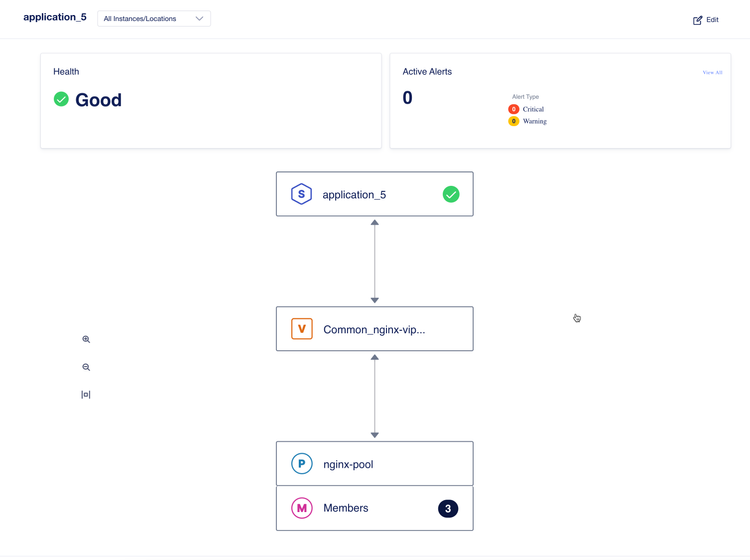
Task: Click the View All alerts link
Action: coord(712,72)
